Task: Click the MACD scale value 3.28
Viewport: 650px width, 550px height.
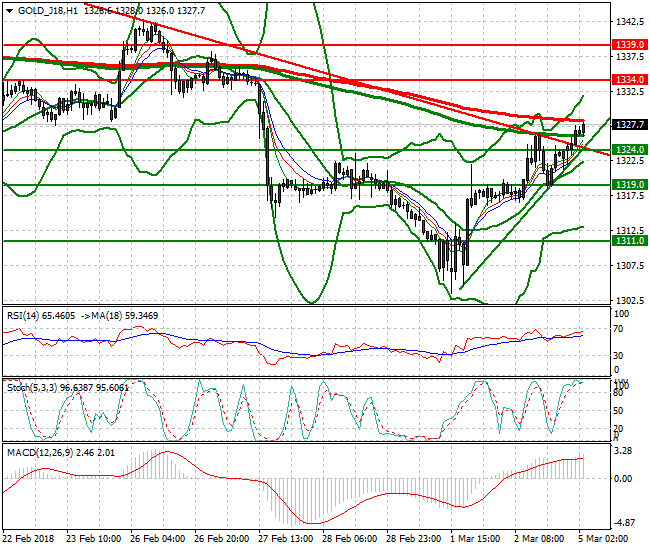Action: 623,451
